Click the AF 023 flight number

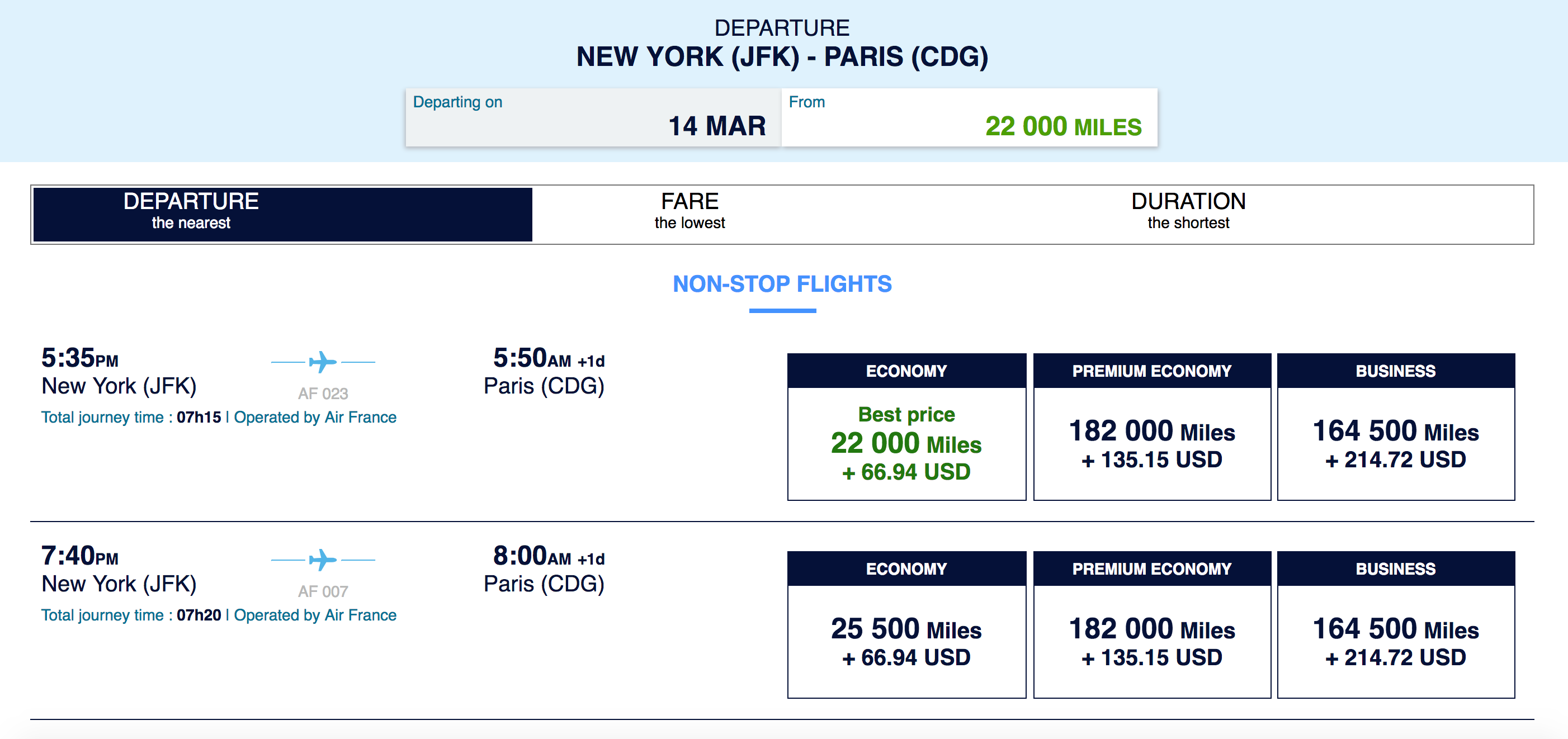click(x=323, y=394)
